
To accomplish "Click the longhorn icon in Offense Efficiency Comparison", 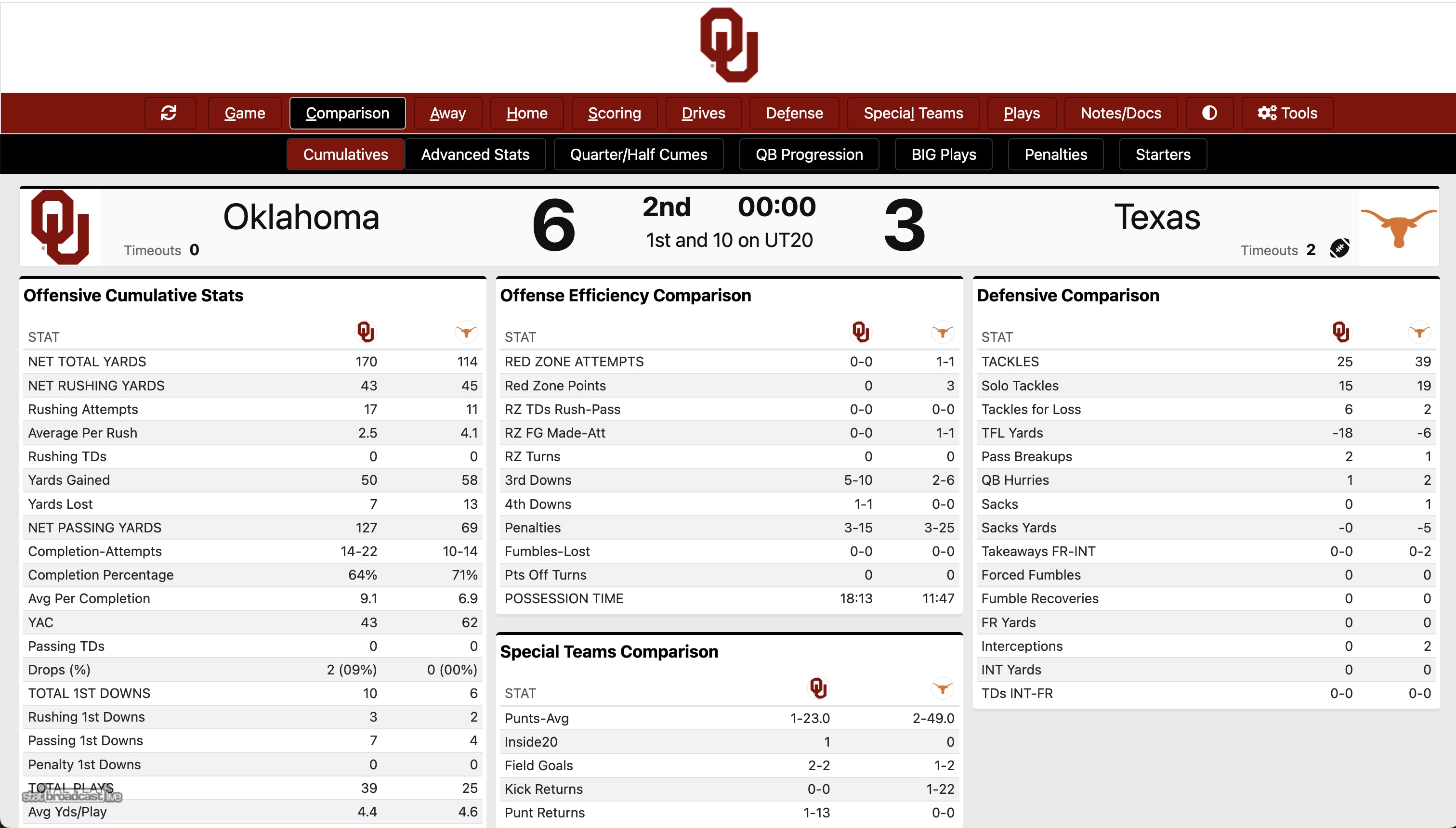I will point(942,332).
